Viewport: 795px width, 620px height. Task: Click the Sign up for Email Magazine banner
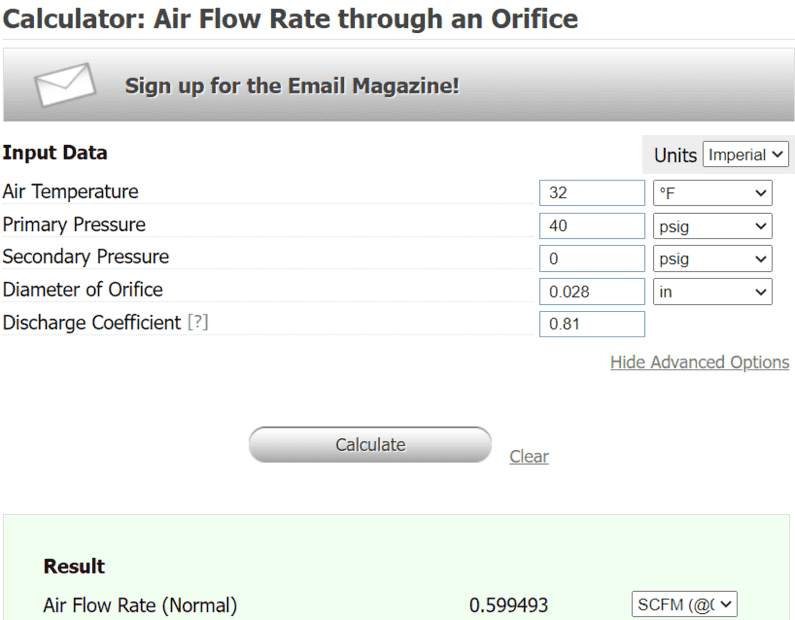coord(292,86)
